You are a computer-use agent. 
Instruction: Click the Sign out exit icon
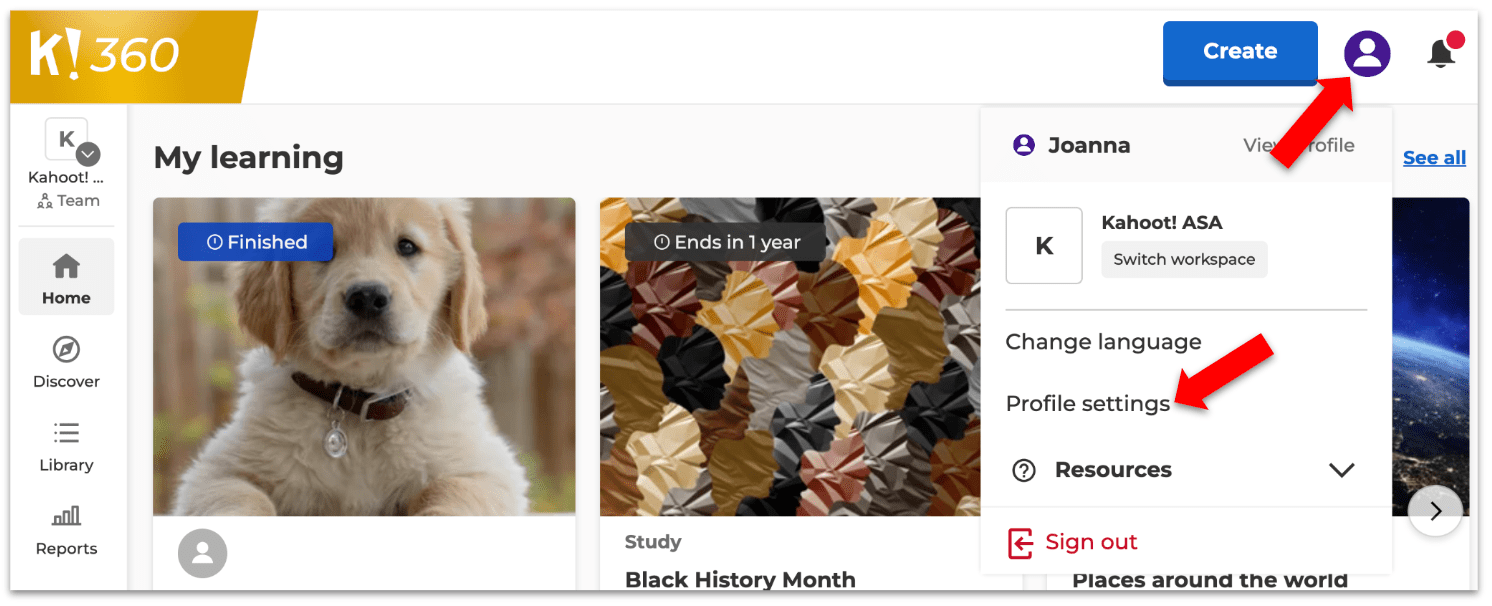(x=1019, y=543)
